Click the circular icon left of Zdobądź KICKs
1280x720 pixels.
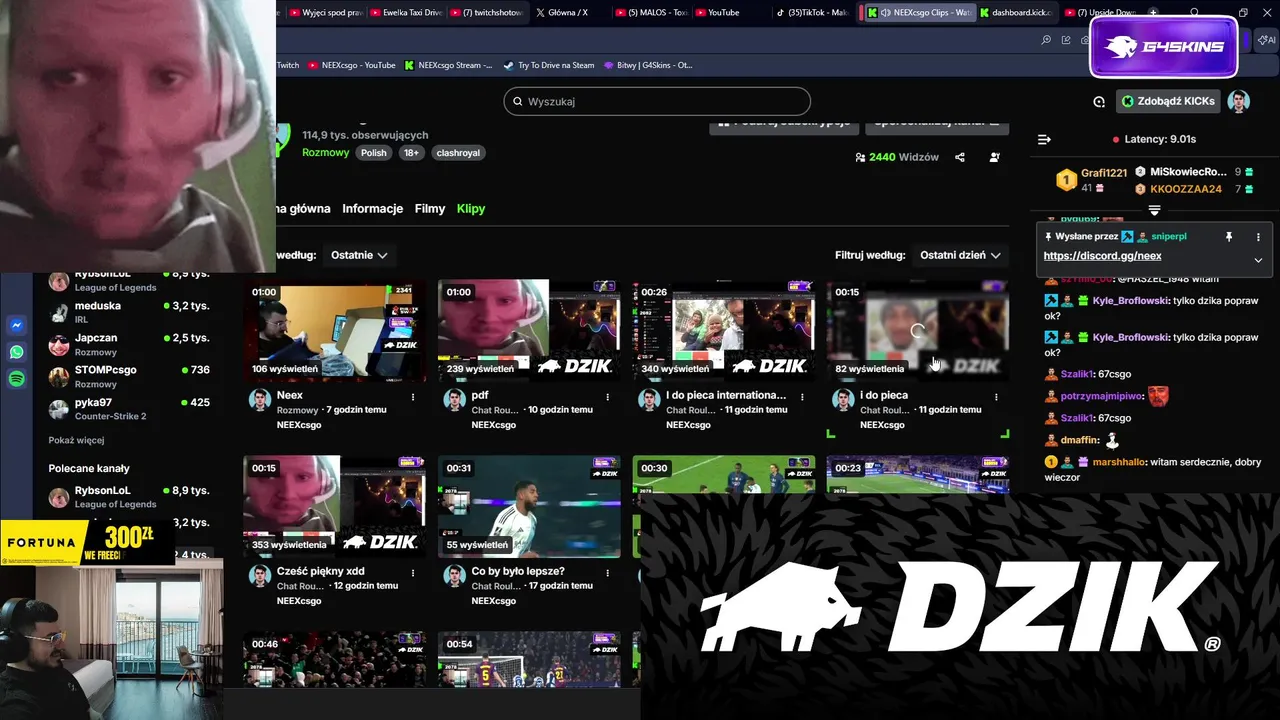[x=1099, y=101]
